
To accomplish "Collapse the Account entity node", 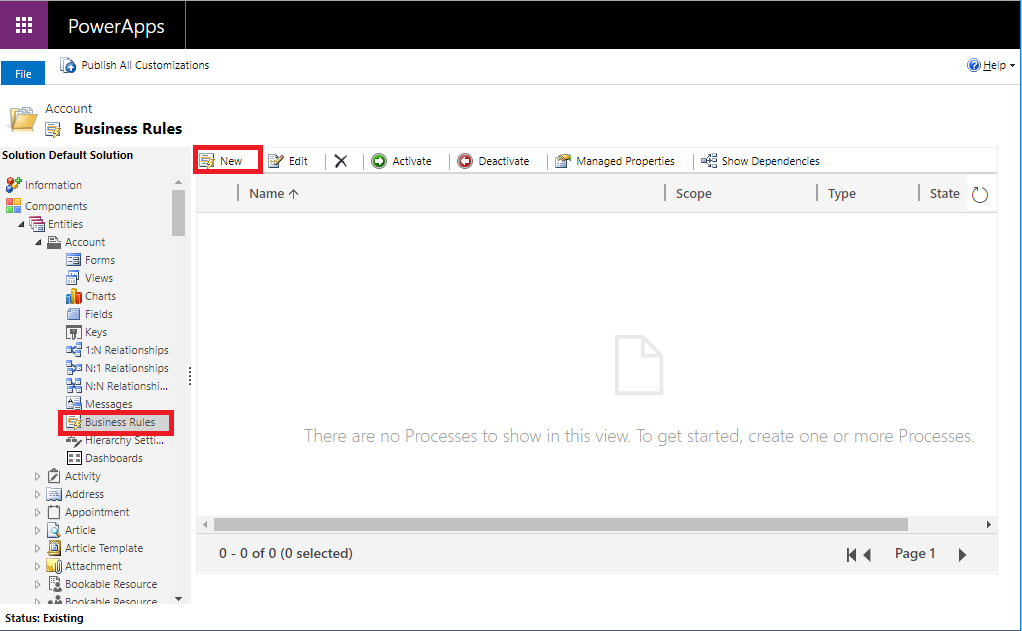I will tap(38, 242).
